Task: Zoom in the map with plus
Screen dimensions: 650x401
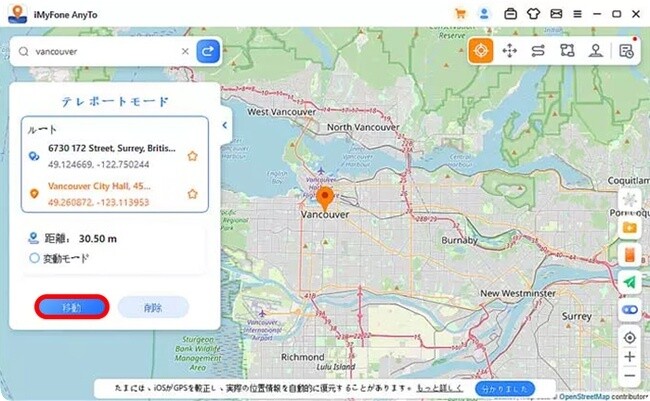Action: point(630,357)
